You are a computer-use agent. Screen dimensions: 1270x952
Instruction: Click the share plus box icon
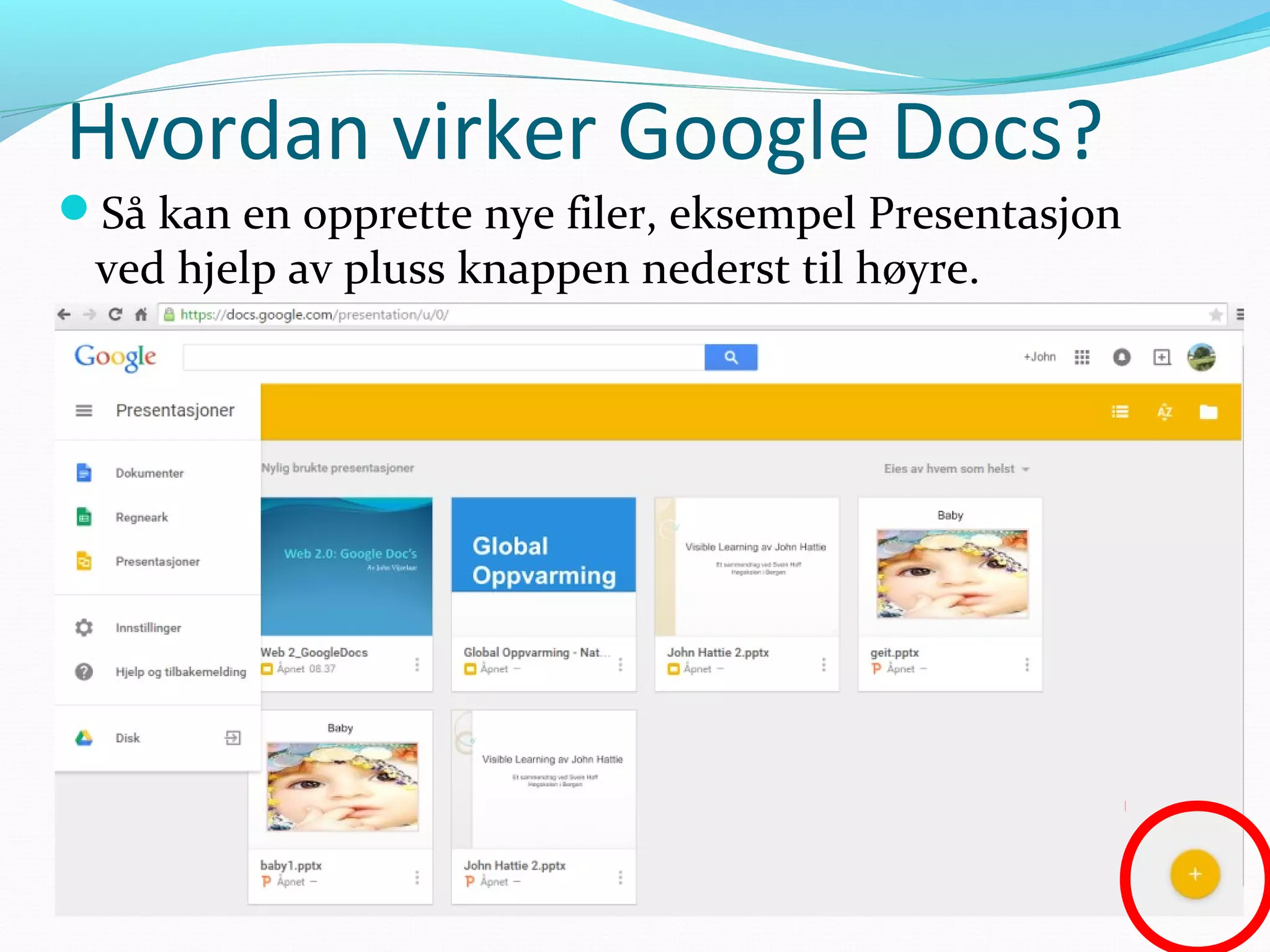pyautogui.click(x=1161, y=357)
